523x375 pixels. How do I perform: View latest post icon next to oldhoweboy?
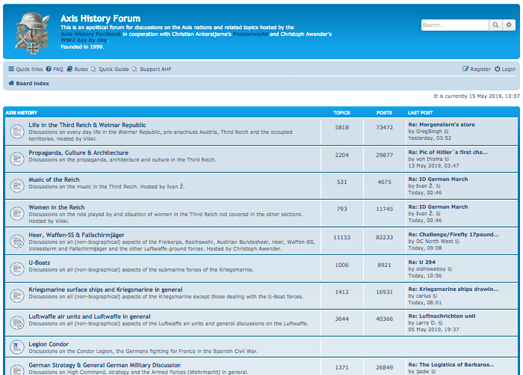coord(450,269)
